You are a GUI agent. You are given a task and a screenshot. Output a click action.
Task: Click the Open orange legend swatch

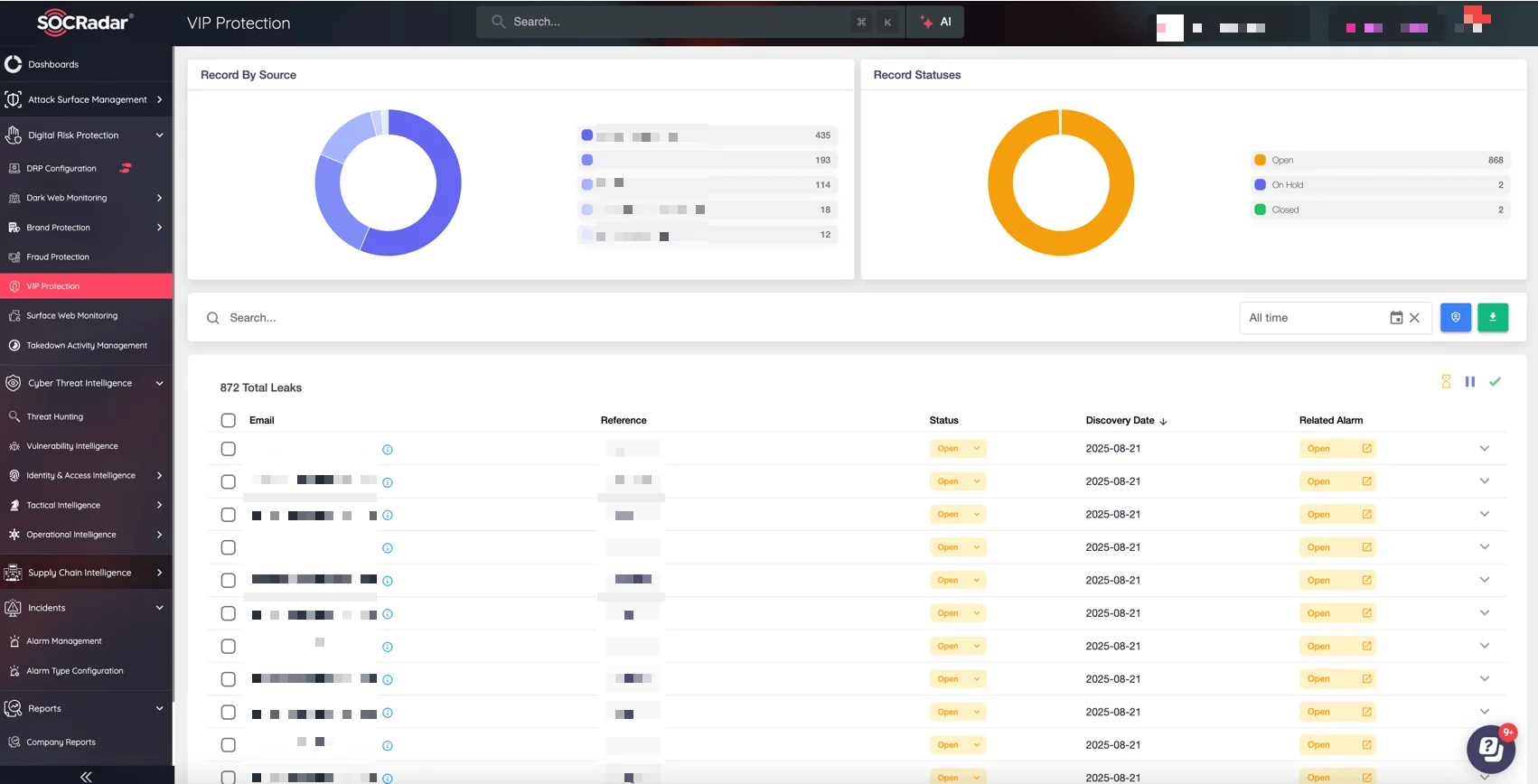click(1260, 160)
